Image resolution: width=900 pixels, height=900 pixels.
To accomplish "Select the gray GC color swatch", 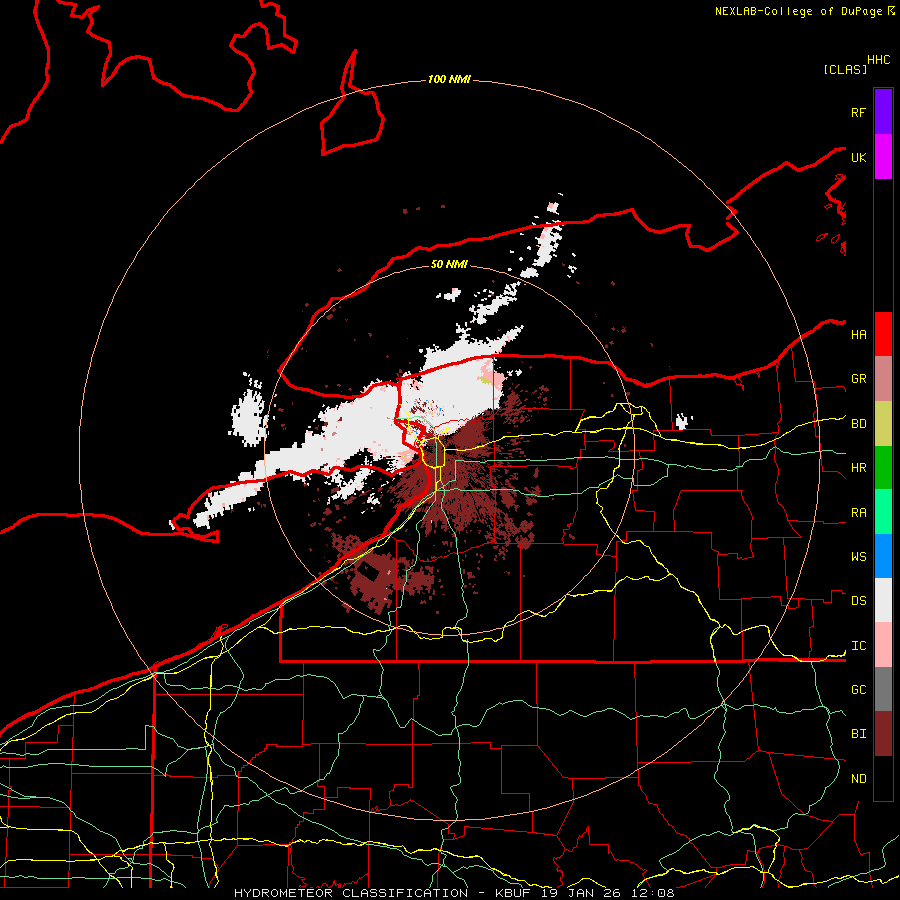I will click(x=883, y=689).
